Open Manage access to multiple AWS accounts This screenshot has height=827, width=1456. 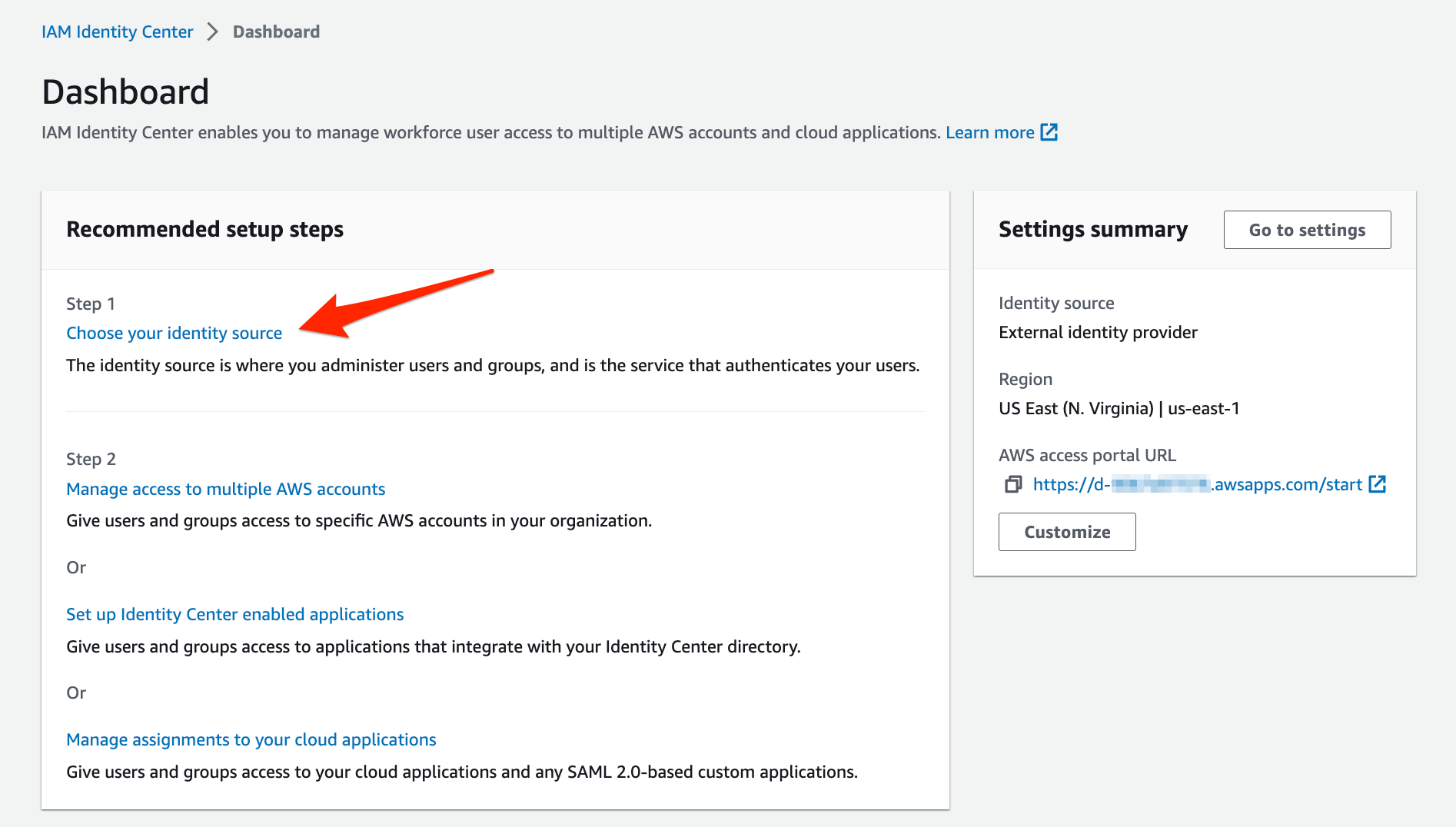tap(226, 489)
